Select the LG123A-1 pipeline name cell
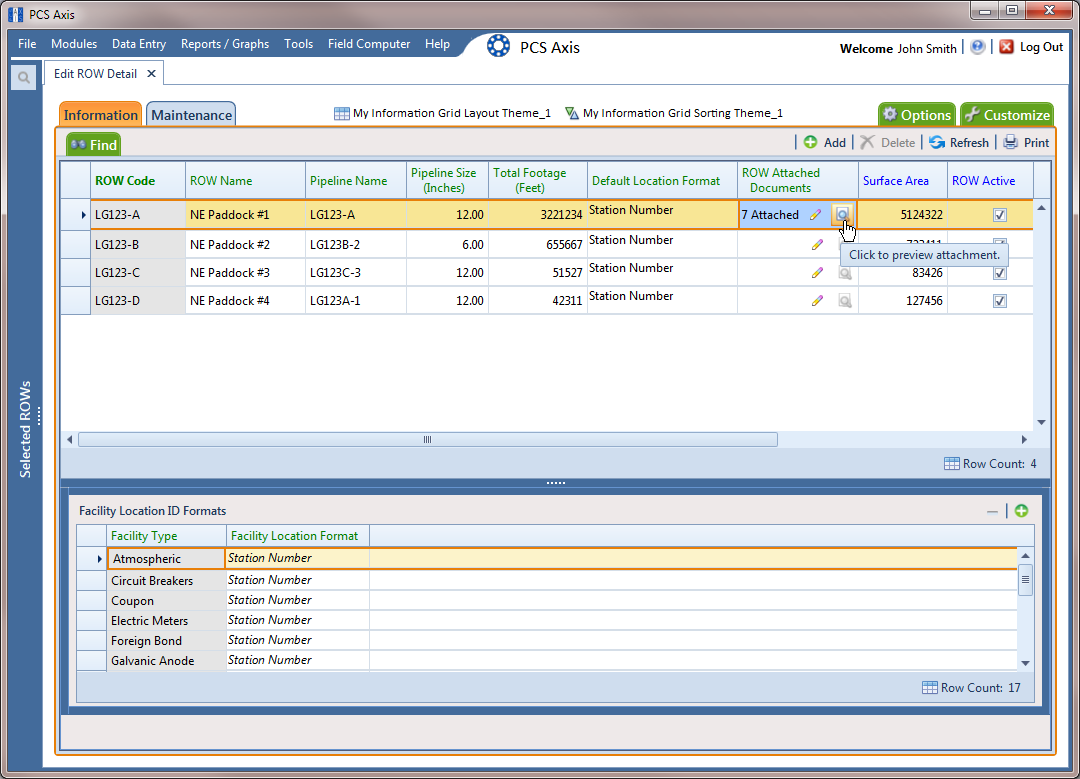Viewport: 1080px width, 779px height. click(355, 301)
